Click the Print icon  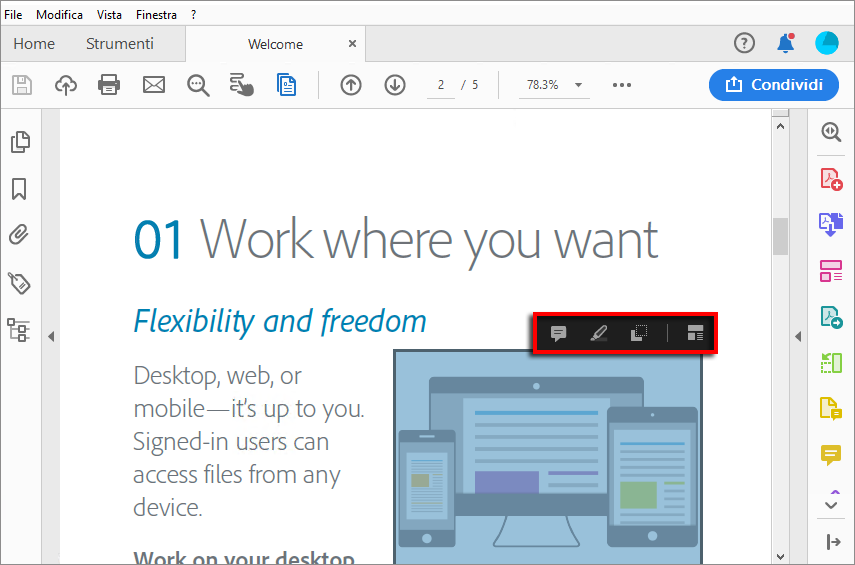[x=109, y=85]
